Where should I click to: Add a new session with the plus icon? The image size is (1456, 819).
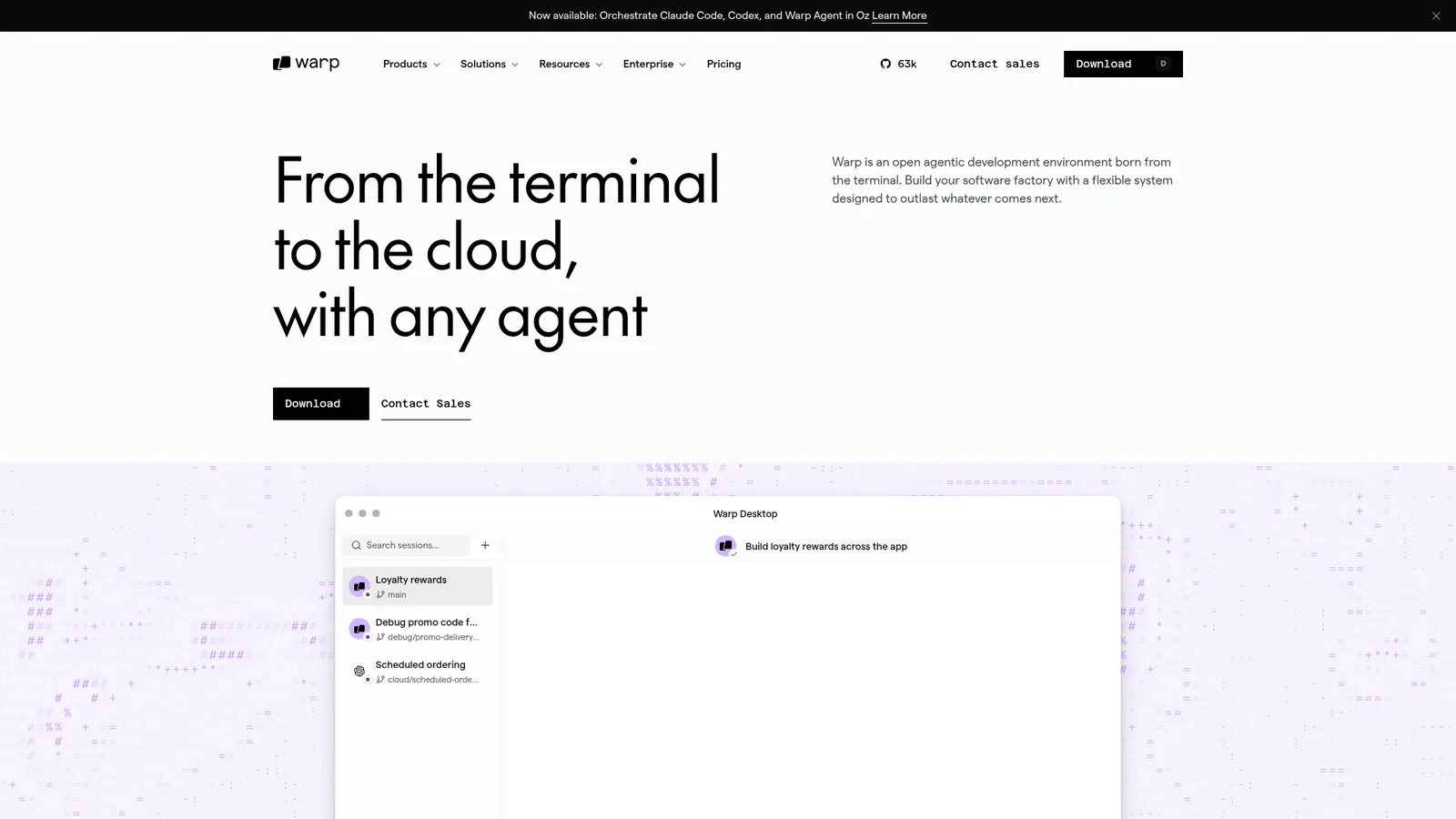coord(485,545)
